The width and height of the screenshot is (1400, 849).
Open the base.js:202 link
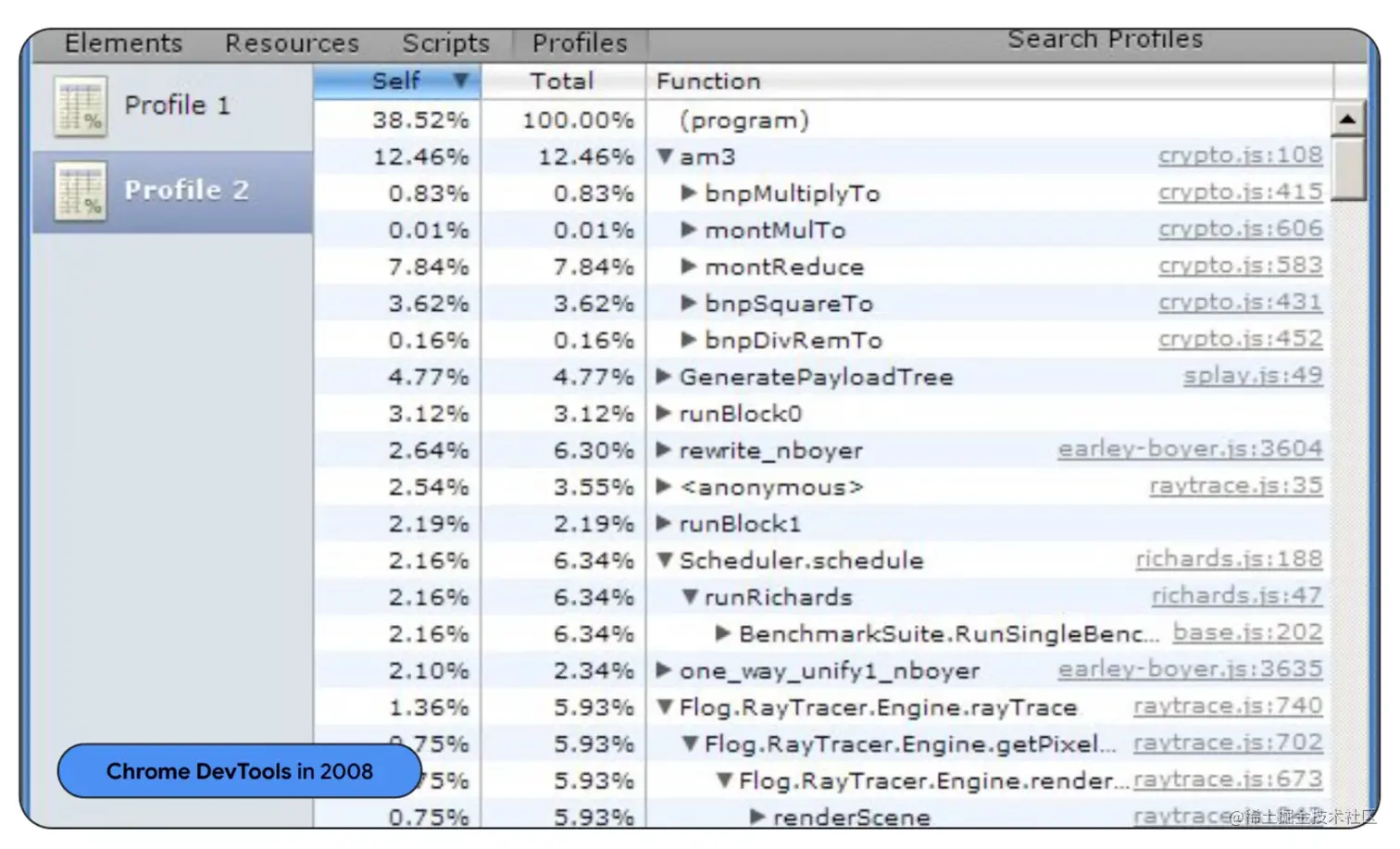coord(1247,632)
